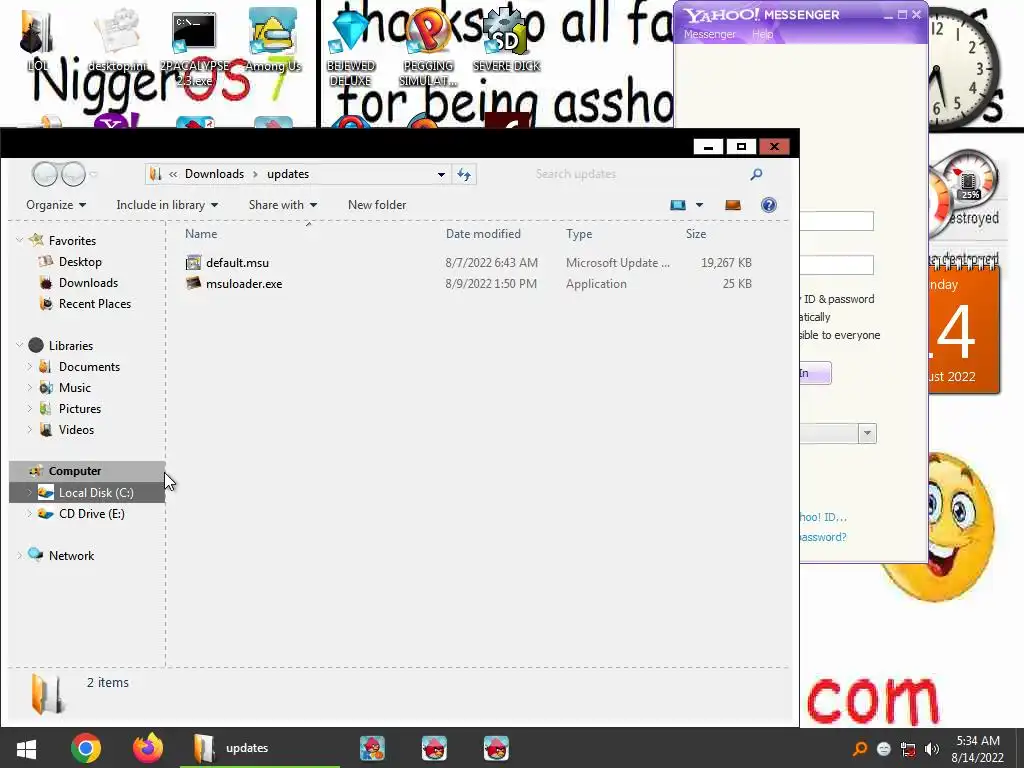
Task: Click the upper login field in Yahoo Messenger
Action: click(x=837, y=221)
